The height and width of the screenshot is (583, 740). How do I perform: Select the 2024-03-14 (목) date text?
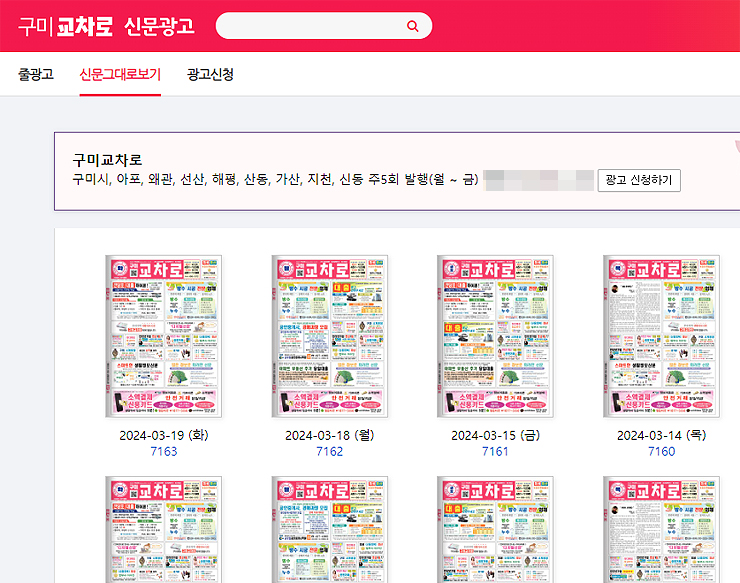[x=661, y=435]
